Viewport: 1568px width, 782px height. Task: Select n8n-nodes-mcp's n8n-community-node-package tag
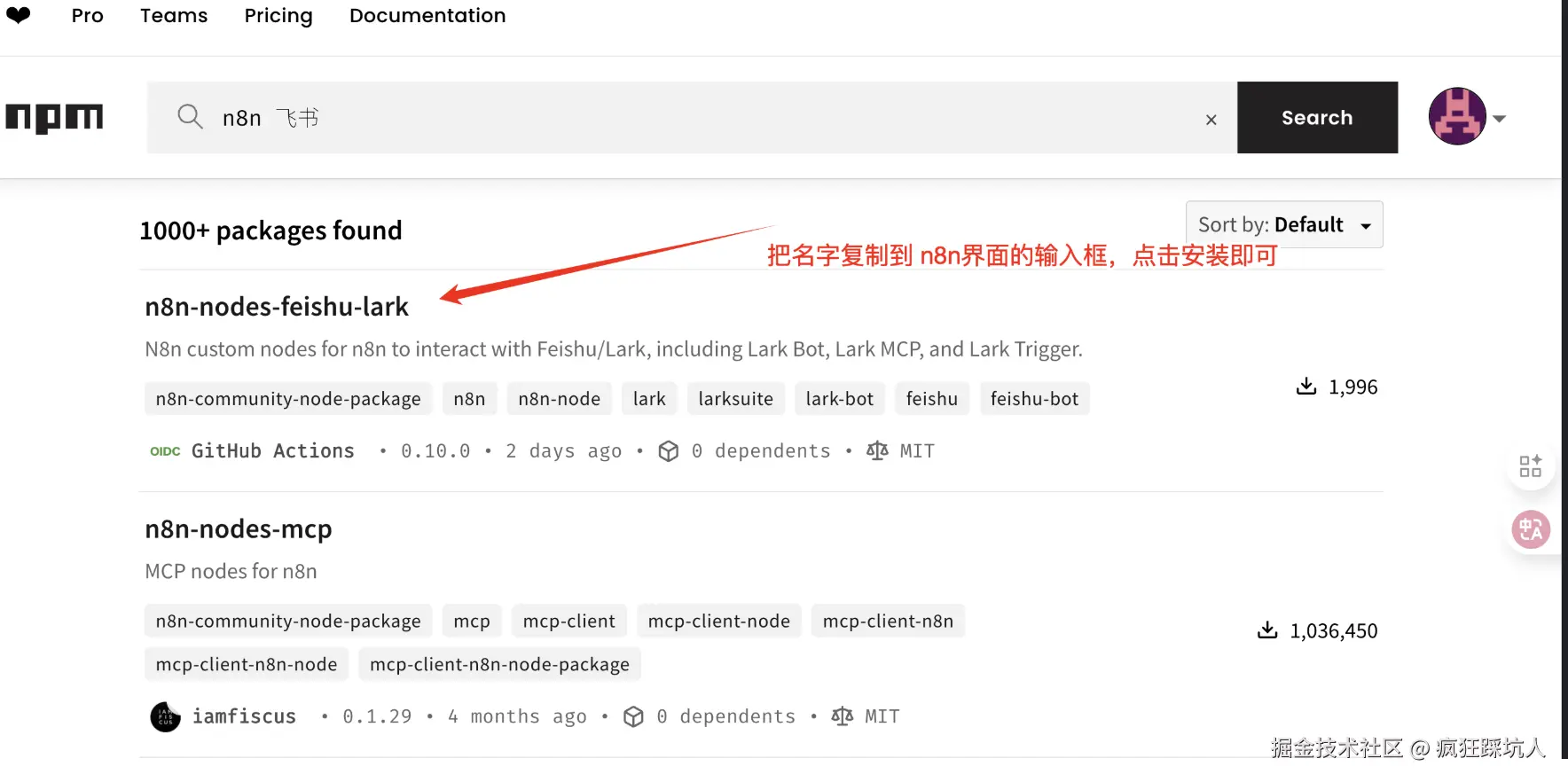coord(288,622)
